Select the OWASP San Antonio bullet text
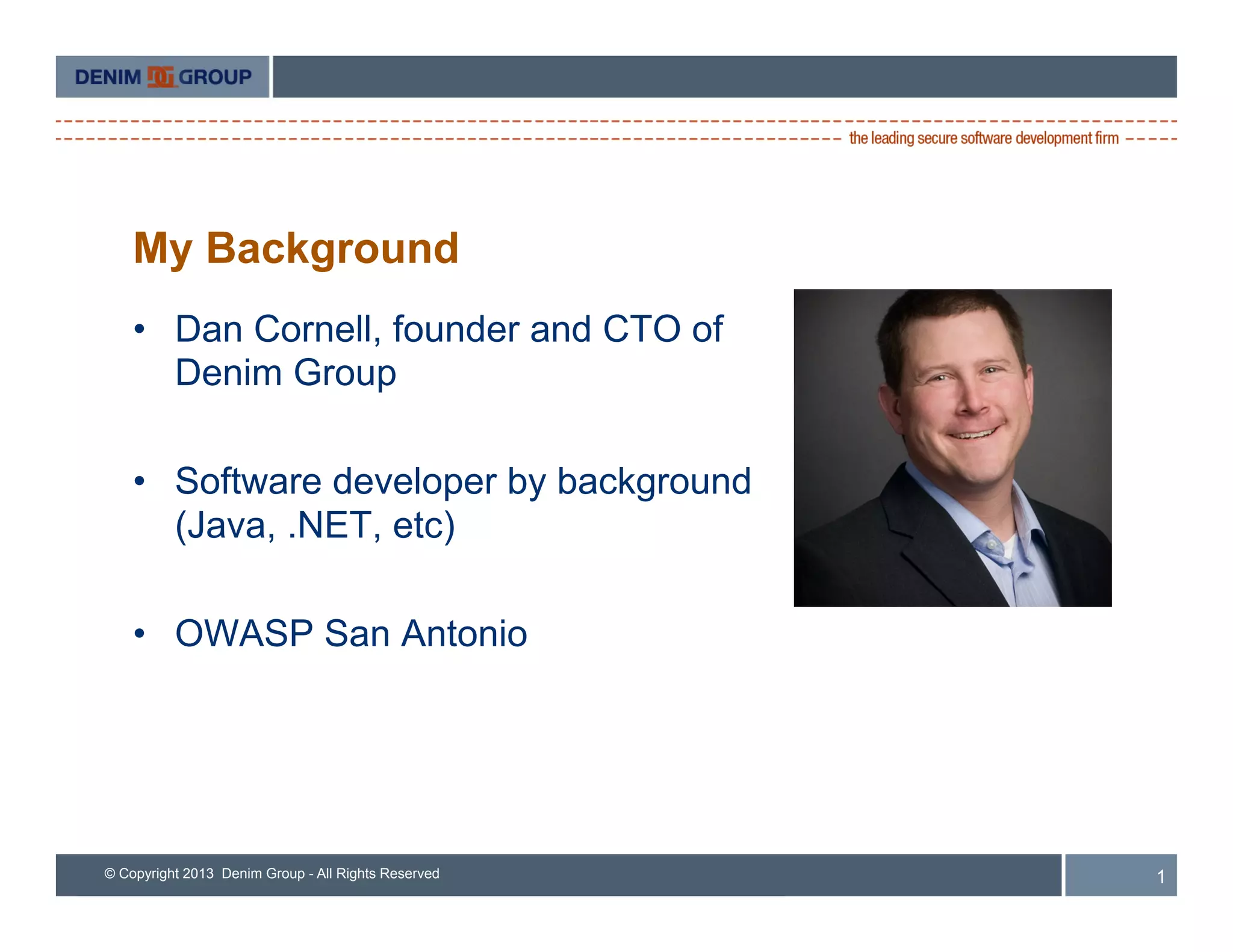1233x952 pixels. click(x=351, y=634)
